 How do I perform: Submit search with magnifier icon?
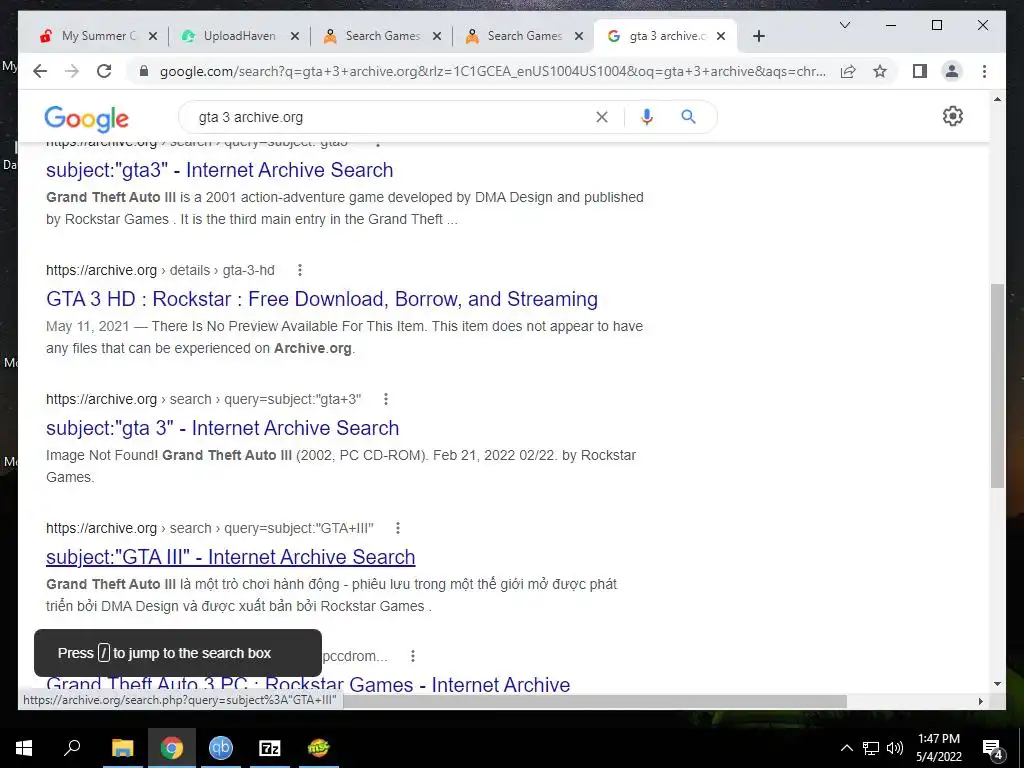tap(688, 117)
